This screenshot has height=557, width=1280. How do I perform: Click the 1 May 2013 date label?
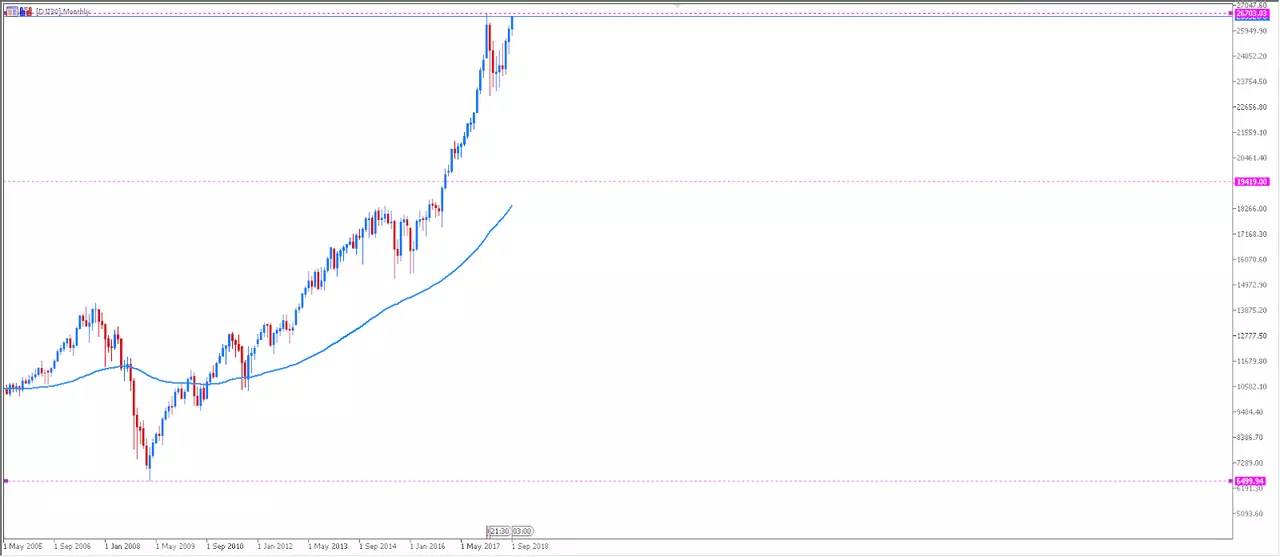(x=329, y=547)
